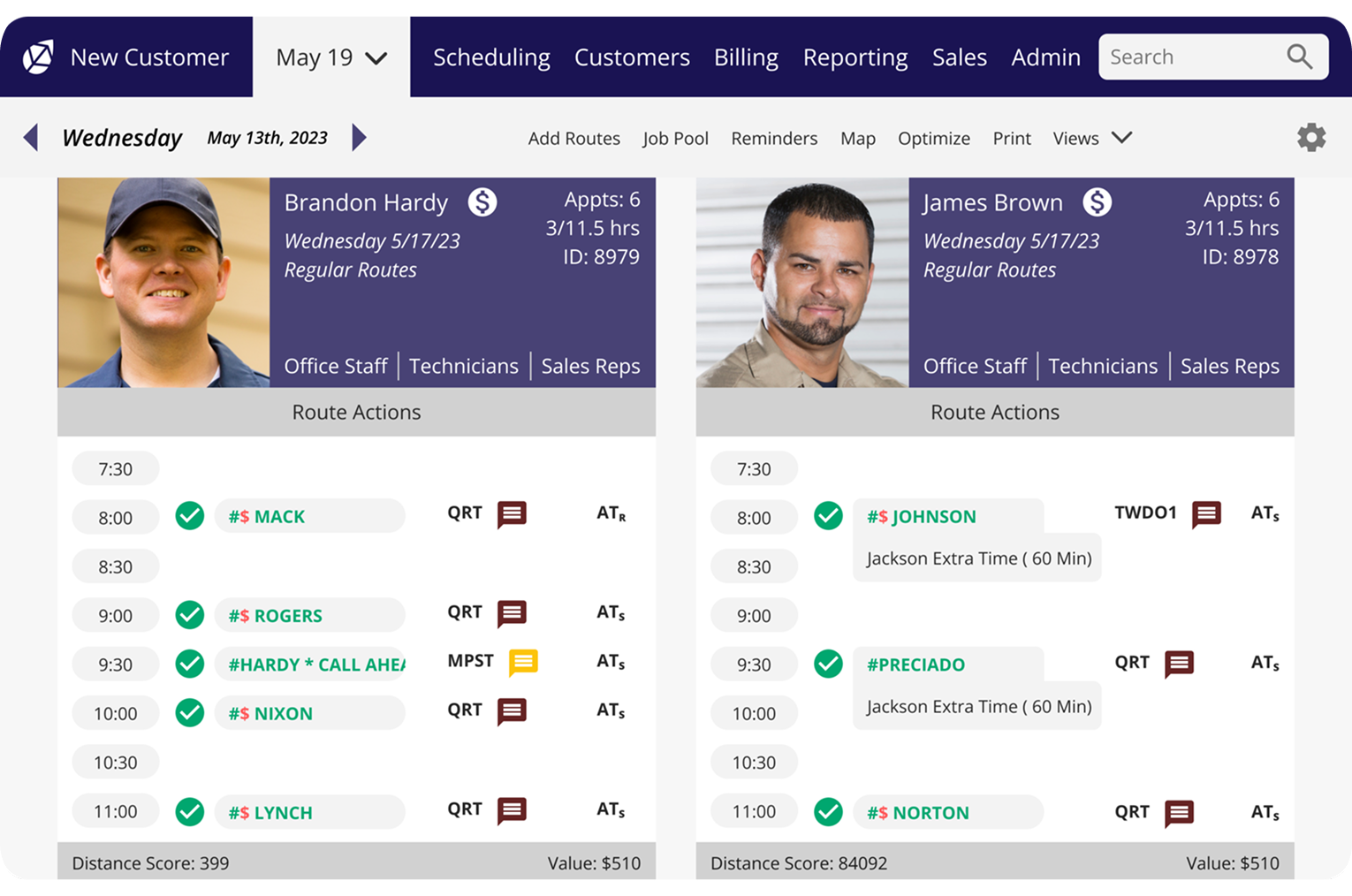Open the Sales menu

click(960, 57)
